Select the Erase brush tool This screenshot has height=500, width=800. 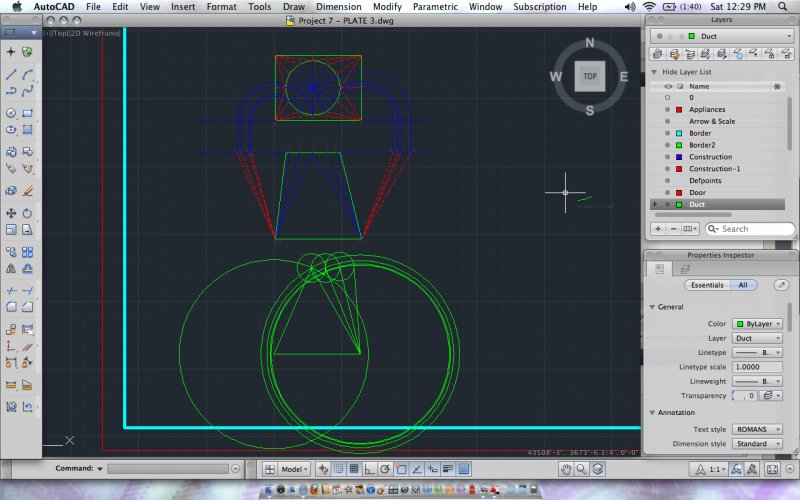28,191
